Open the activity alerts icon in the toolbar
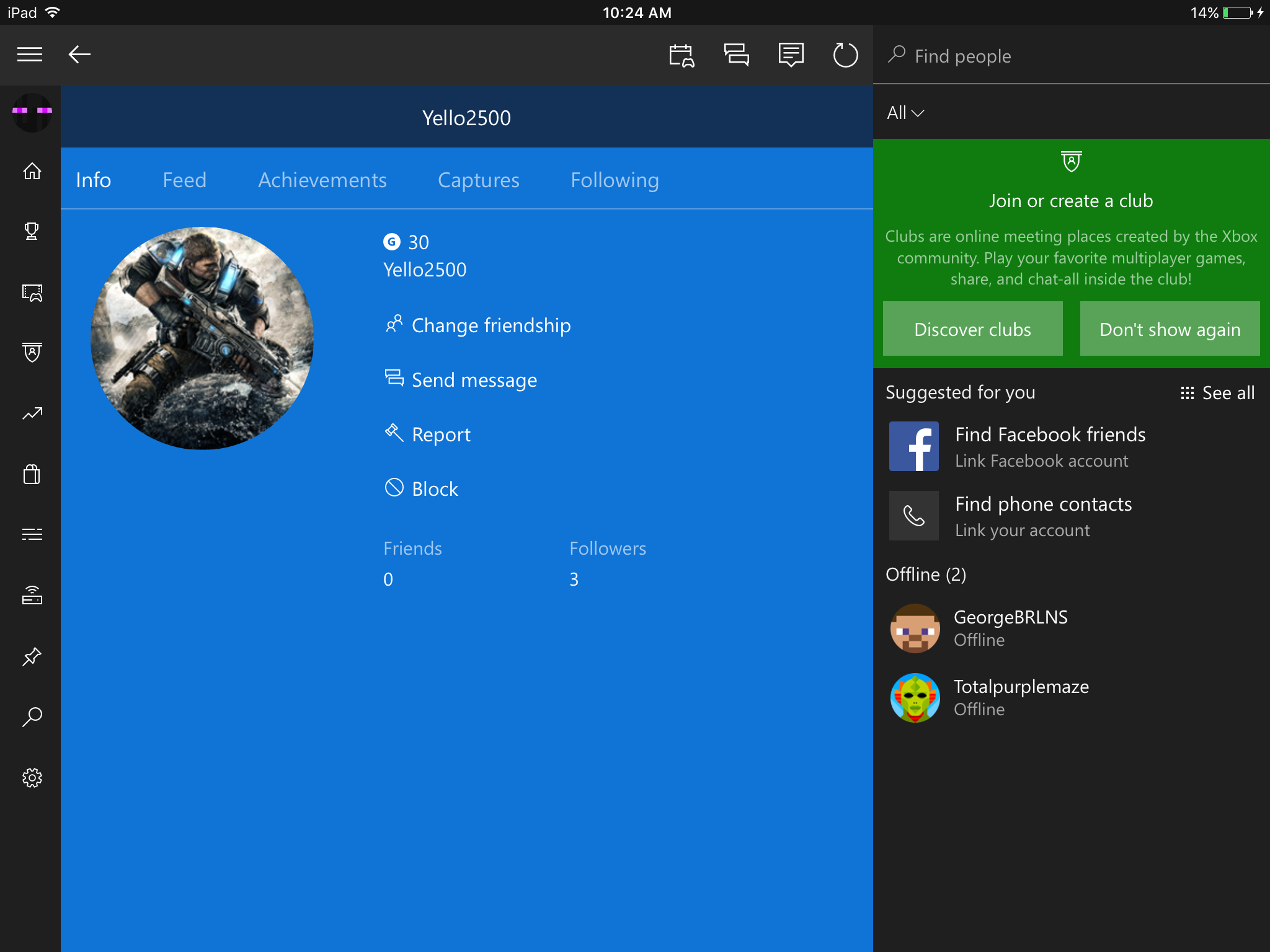 [x=791, y=55]
